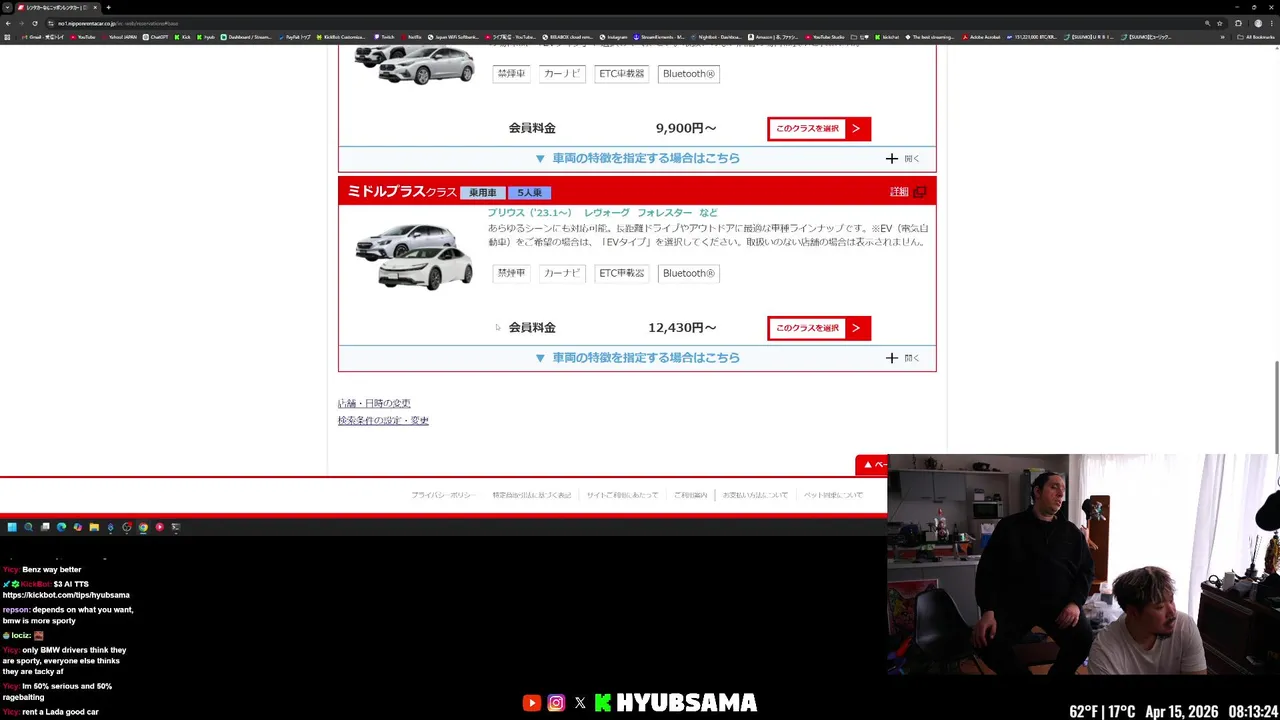Click the 5人乗 tag on ミドルプラス header

coord(529,192)
